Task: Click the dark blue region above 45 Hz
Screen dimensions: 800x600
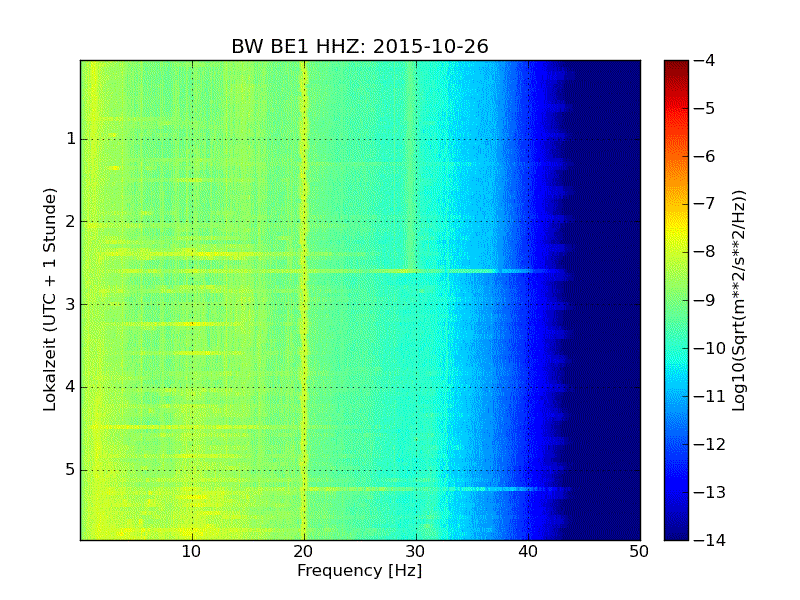Action: (x=612, y=300)
